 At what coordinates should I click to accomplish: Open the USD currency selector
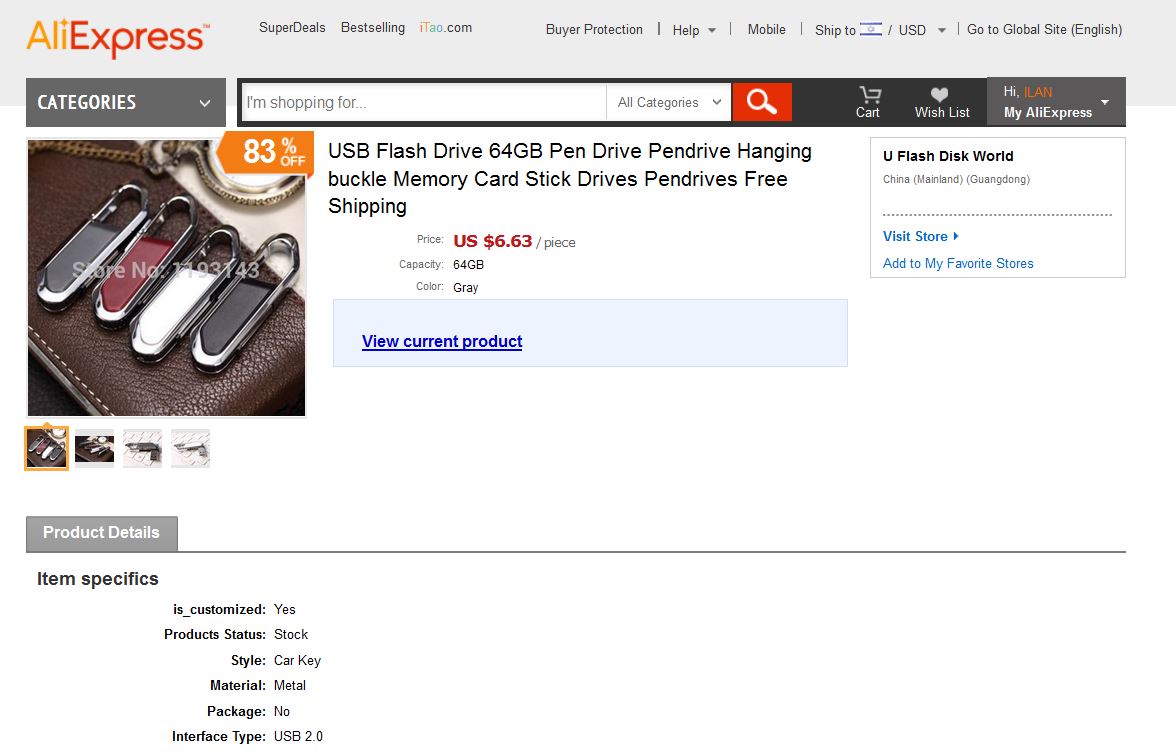[921, 30]
